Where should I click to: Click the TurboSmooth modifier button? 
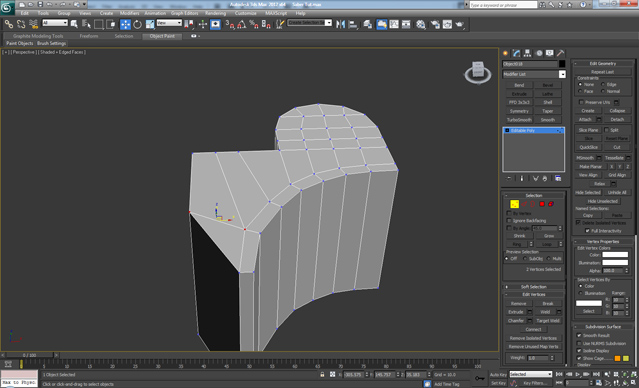[519, 120]
